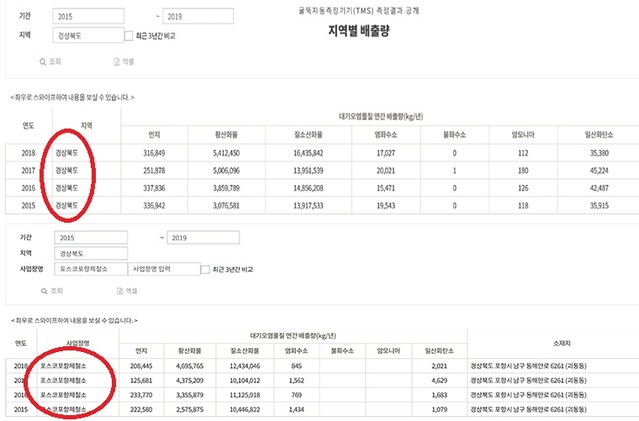Screen dimensions: 639x421
Task: Open the lower start year 2015 dropdown
Action: point(91,238)
